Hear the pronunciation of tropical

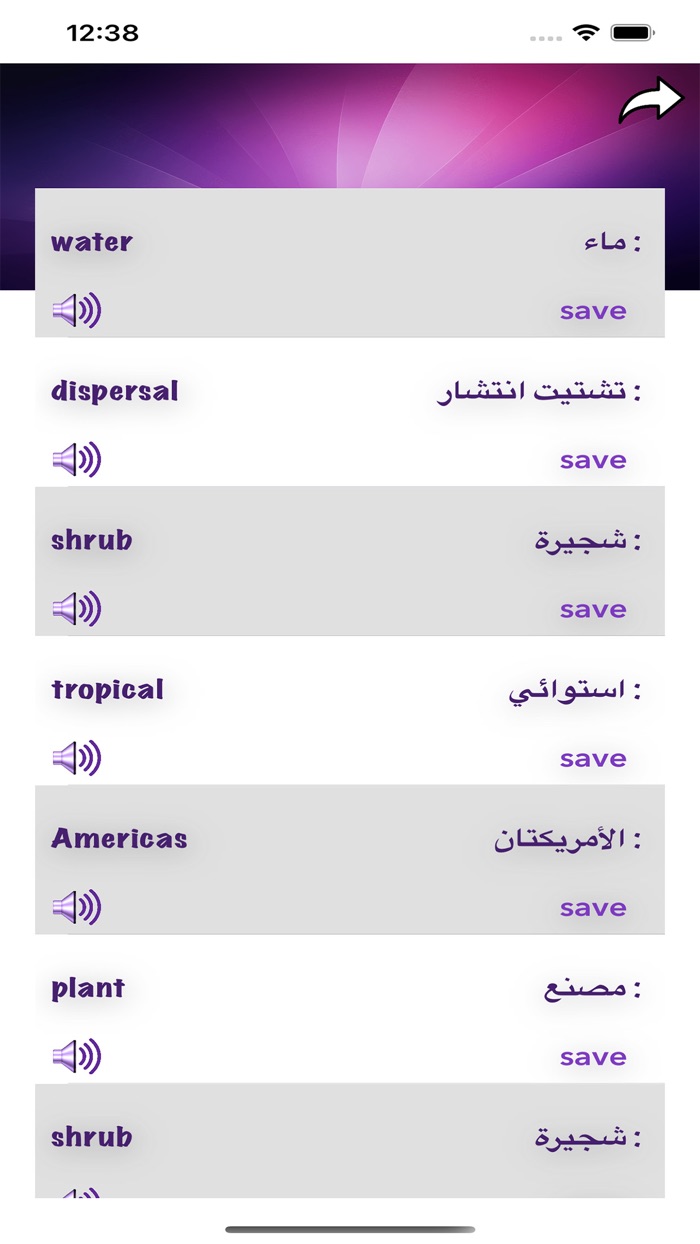pos(75,758)
